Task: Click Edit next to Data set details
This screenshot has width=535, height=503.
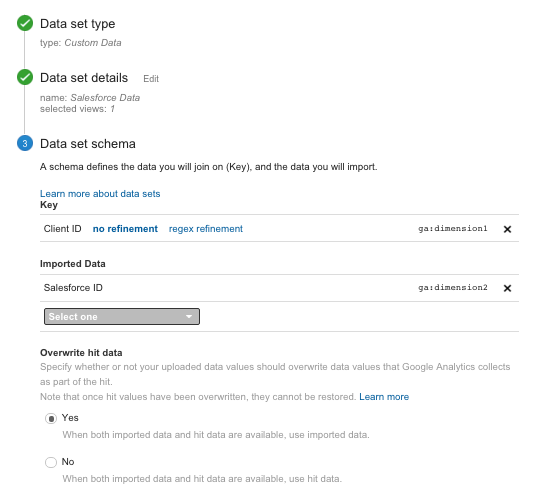Action: tap(151, 79)
